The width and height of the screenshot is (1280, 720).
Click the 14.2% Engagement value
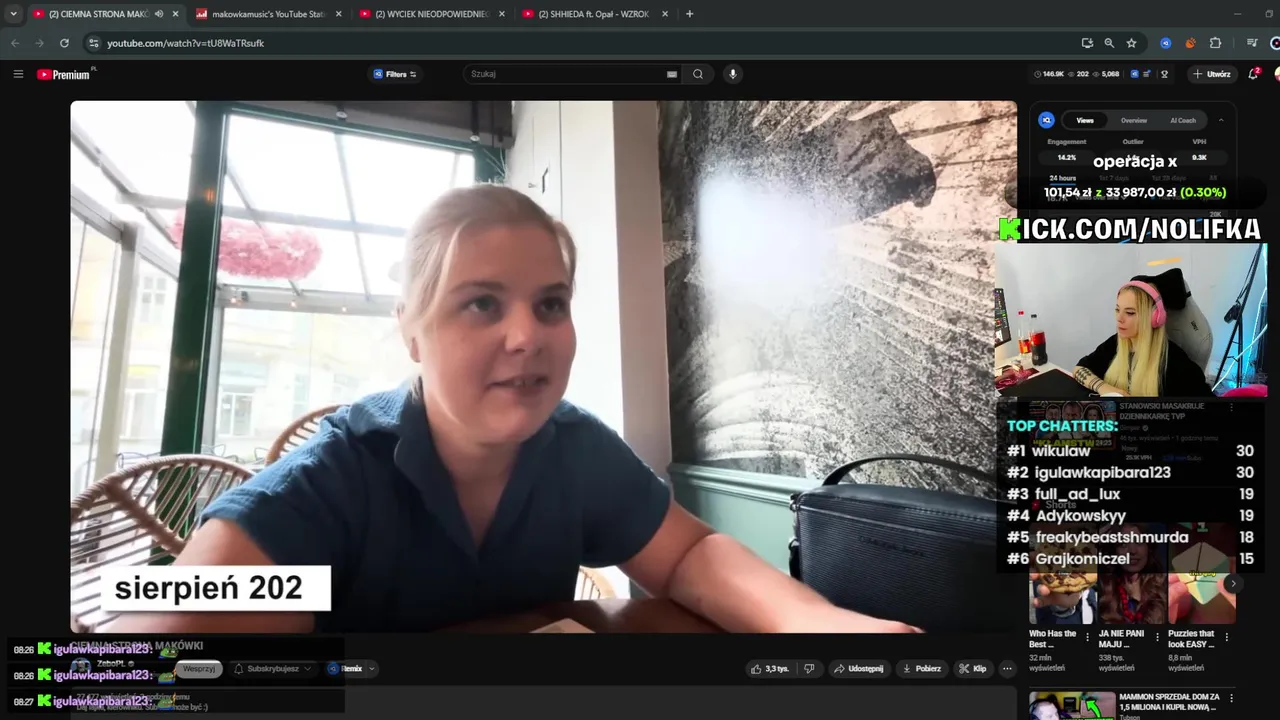click(1067, 157)
